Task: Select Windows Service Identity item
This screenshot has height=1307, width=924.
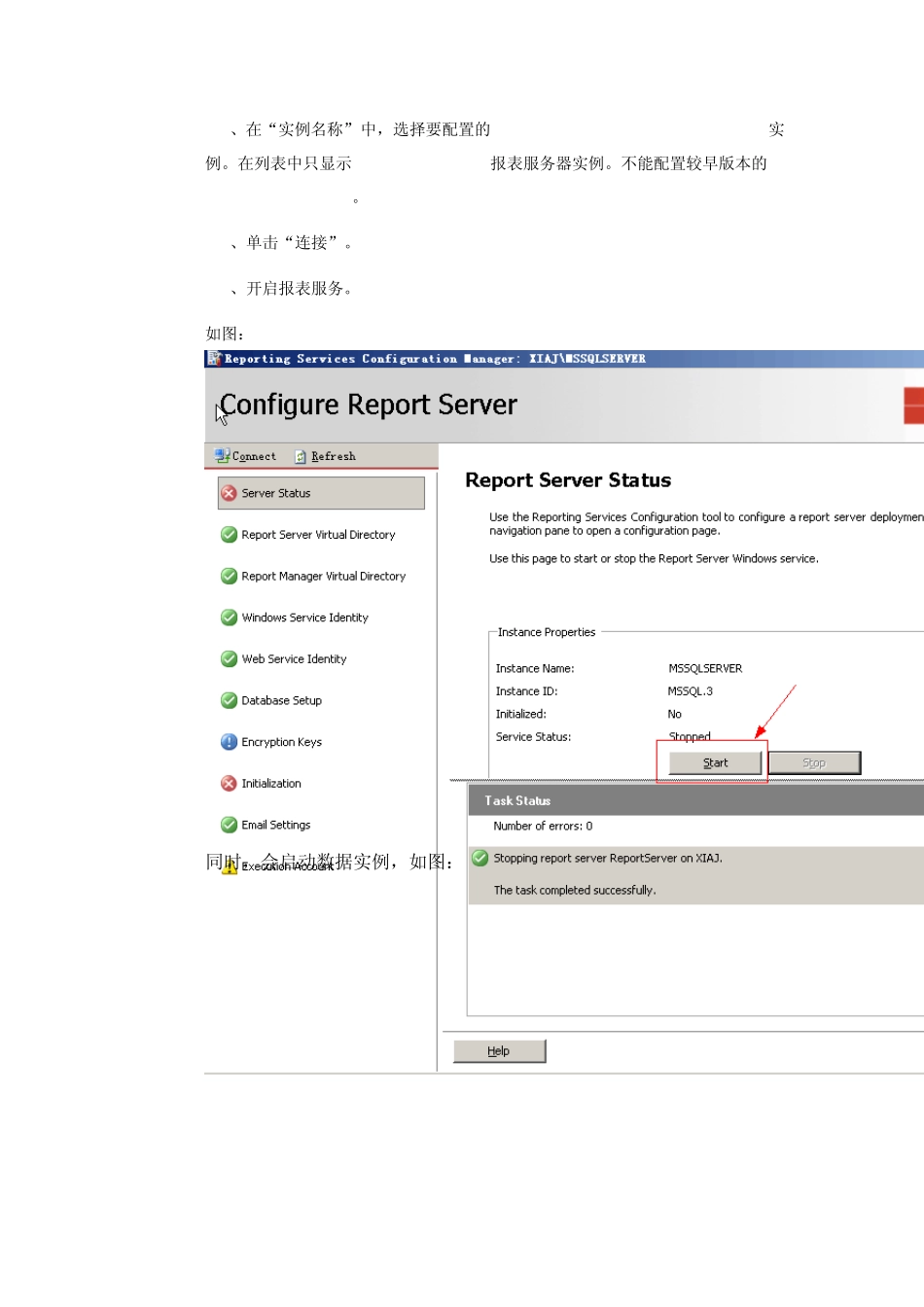Action: 304,618
